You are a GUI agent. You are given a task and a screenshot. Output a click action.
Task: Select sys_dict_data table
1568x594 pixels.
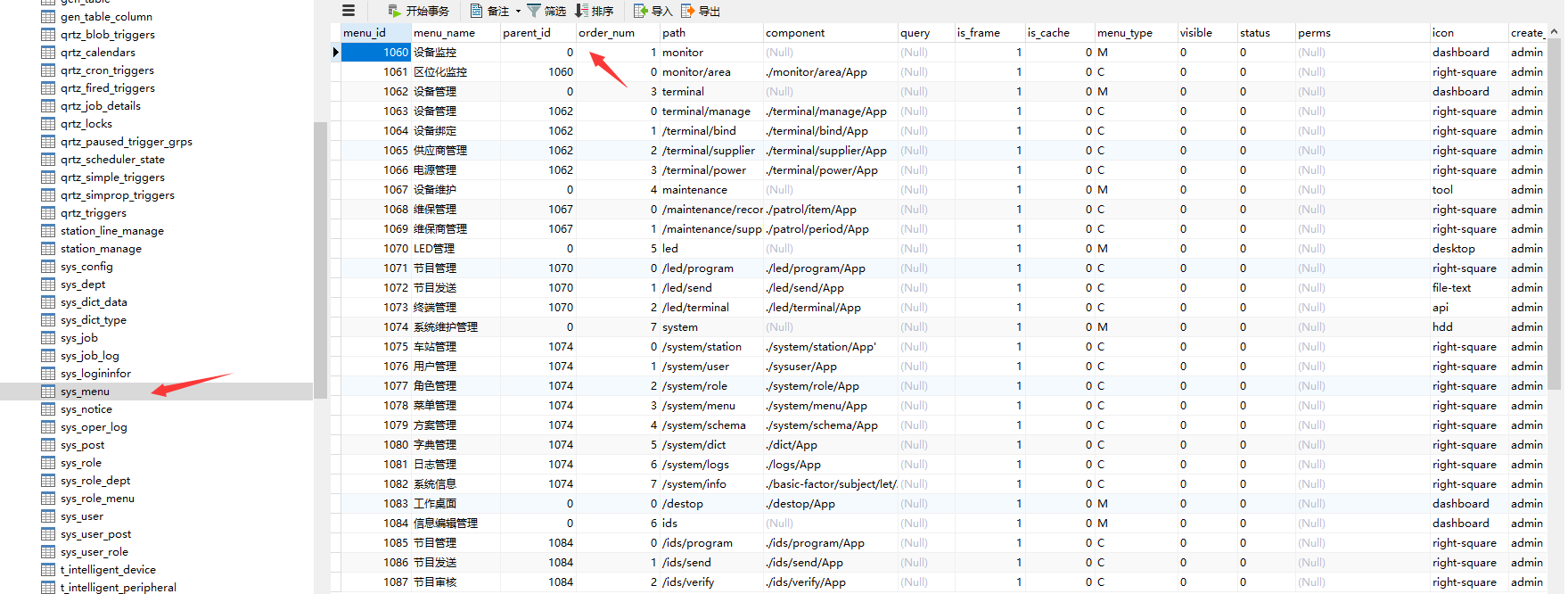coord(94,302)
